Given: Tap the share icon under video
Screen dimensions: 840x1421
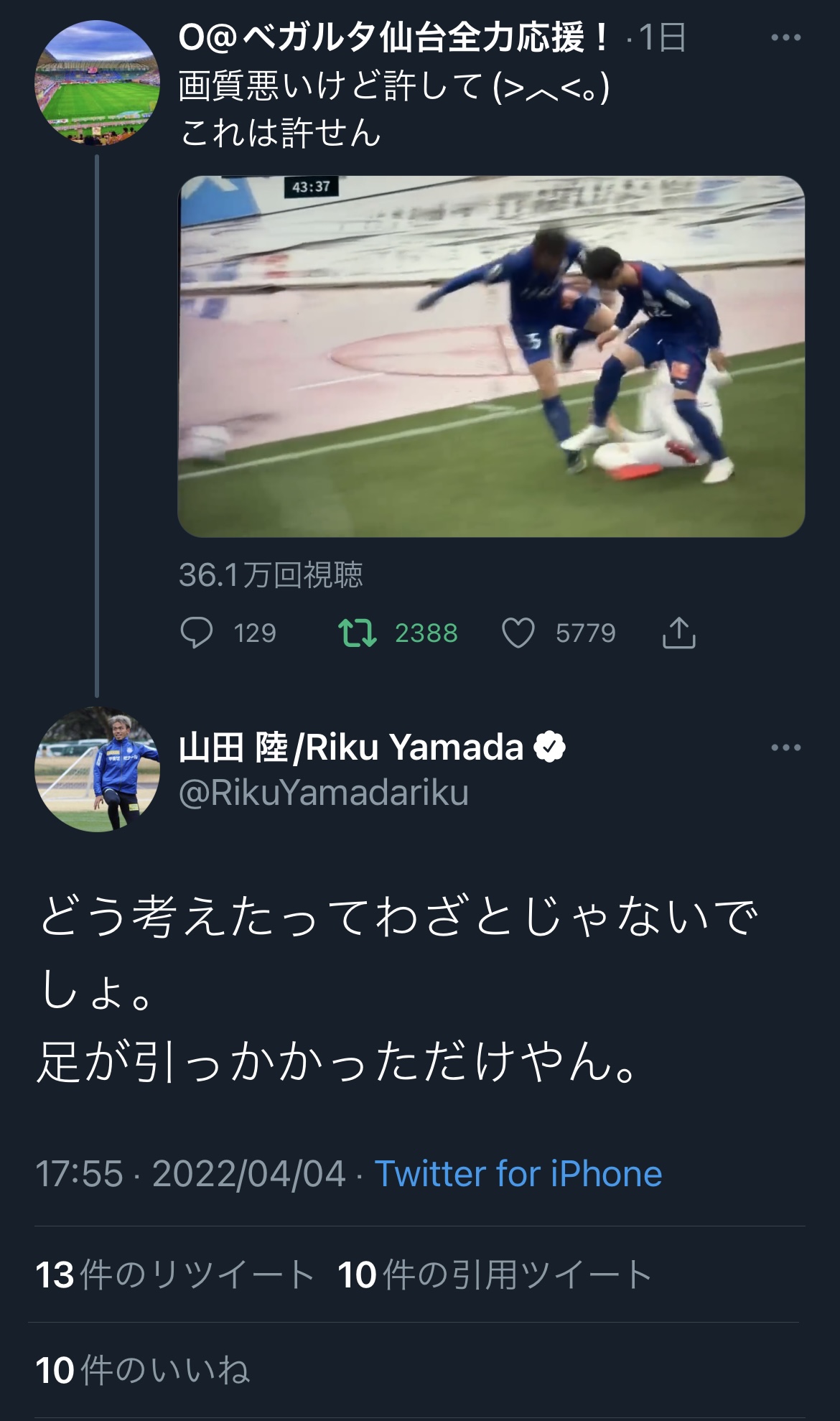Looking at the screenshot, I should tap(678, 633).
